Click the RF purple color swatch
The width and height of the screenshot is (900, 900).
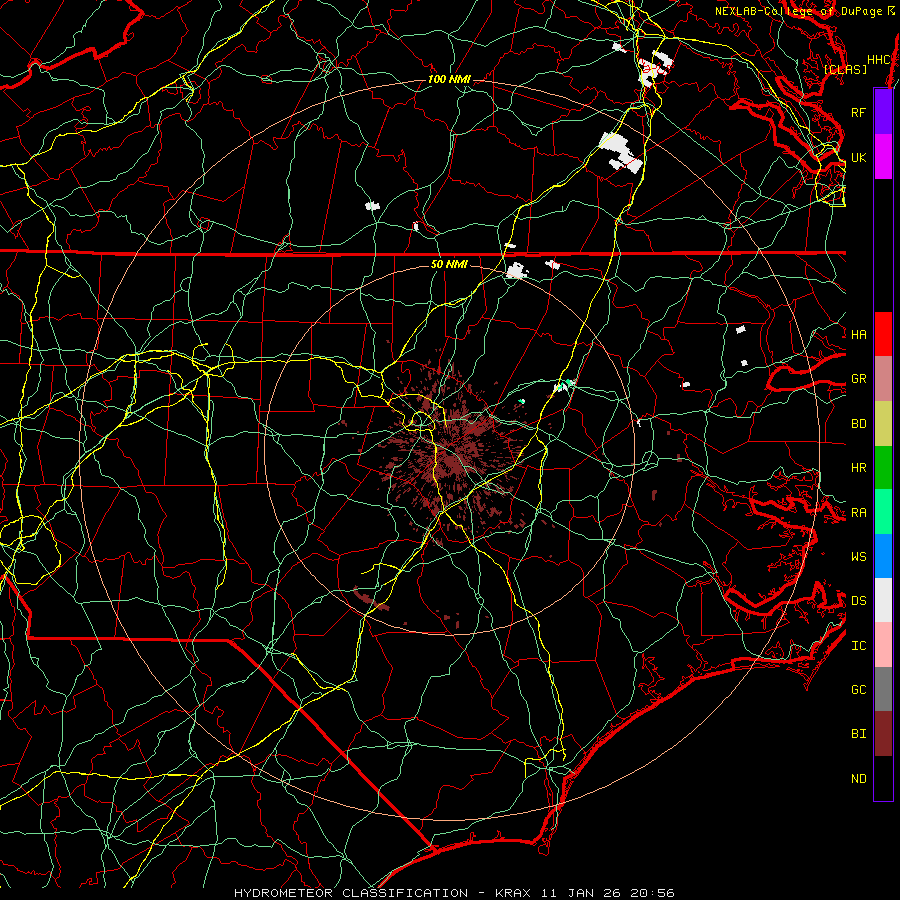click(x=883, y=112)
